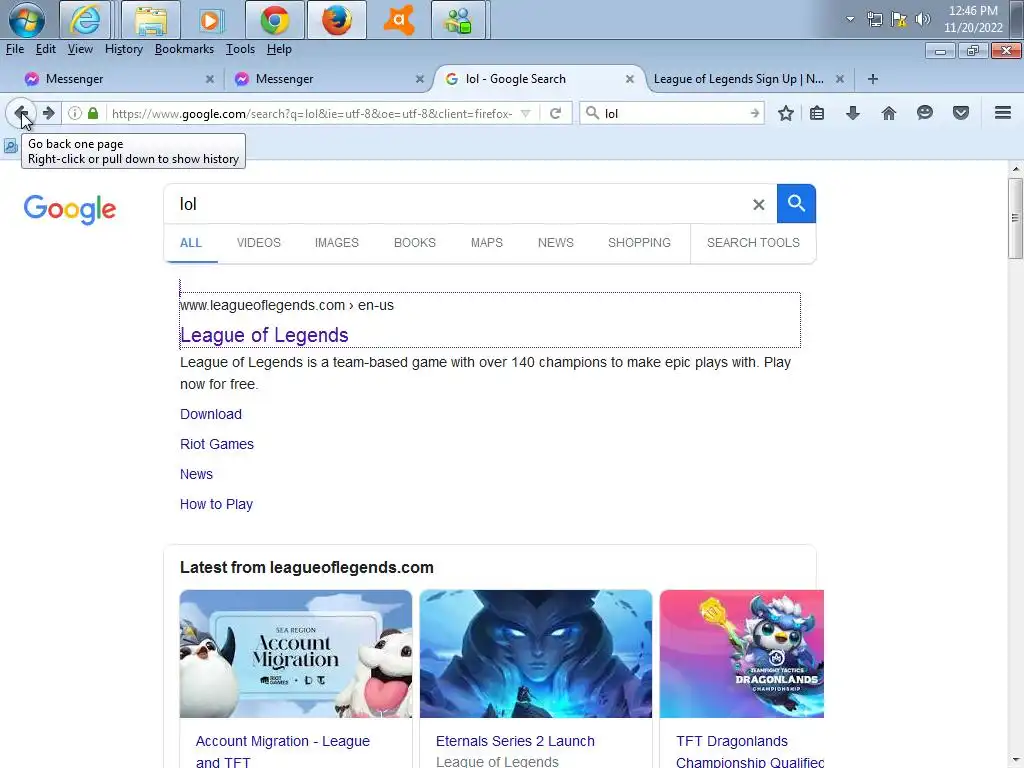Click the Firefox address bar URL
Viewport: 1024px width, 768px height.
point(312,114)
